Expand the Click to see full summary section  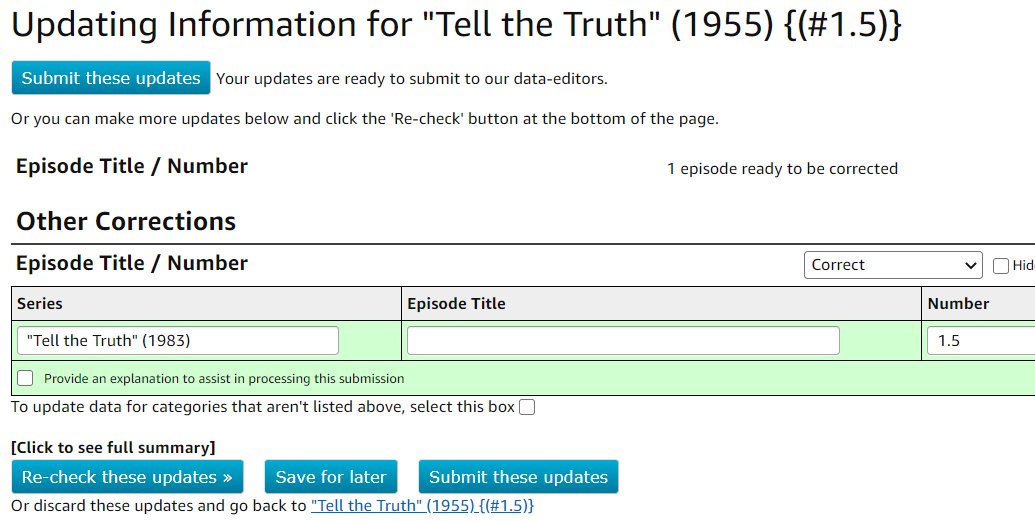(113, 447)
